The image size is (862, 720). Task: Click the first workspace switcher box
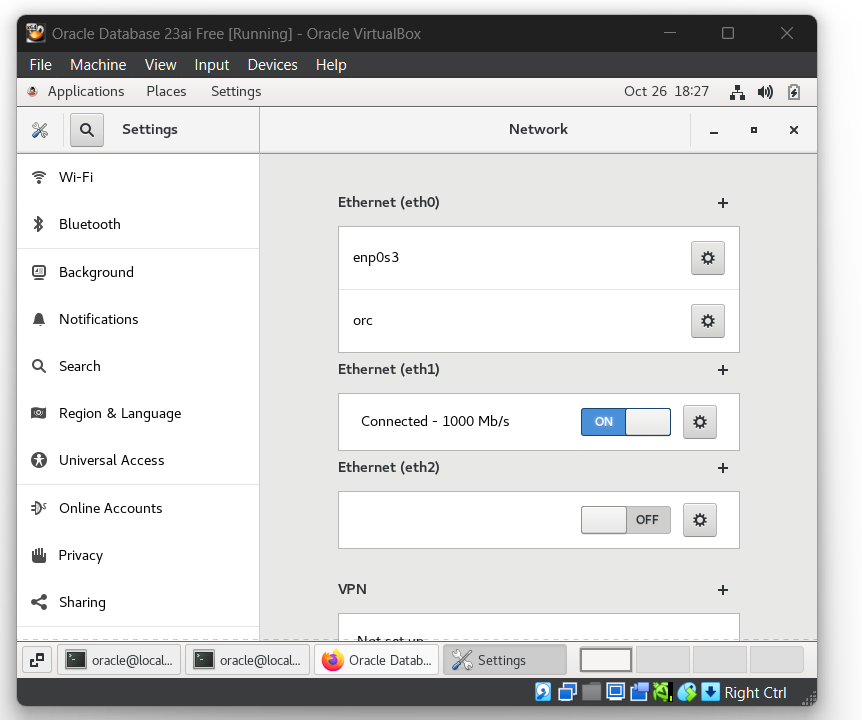tap(606, 660)
